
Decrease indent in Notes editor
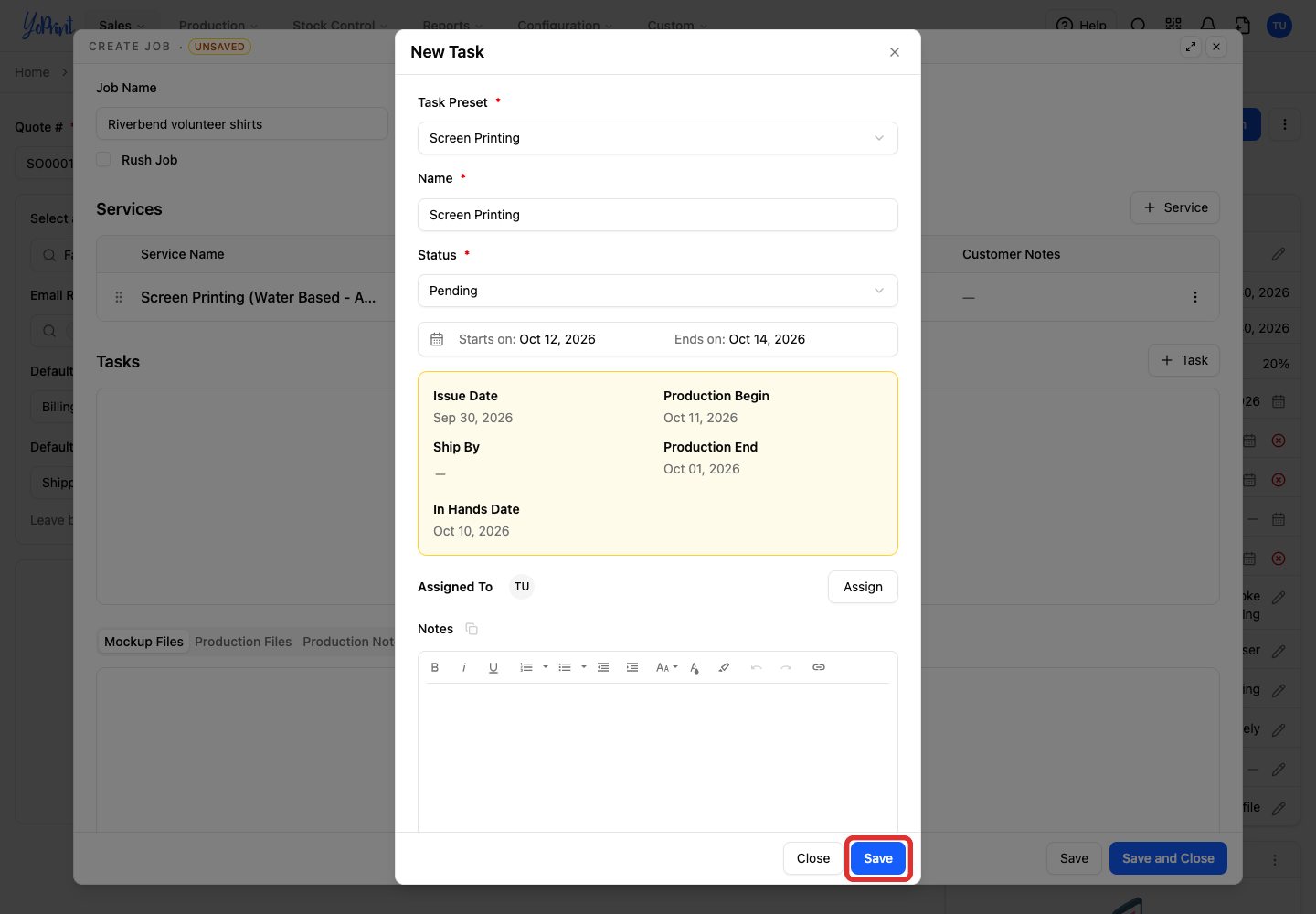[603, 667]
